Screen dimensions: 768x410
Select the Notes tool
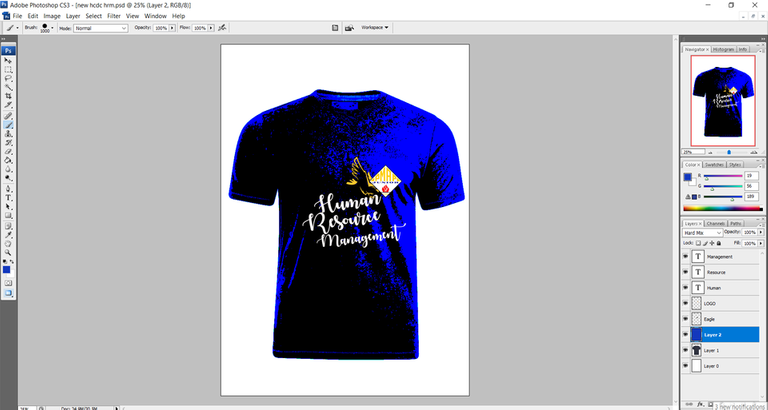[x=8, y=226]
